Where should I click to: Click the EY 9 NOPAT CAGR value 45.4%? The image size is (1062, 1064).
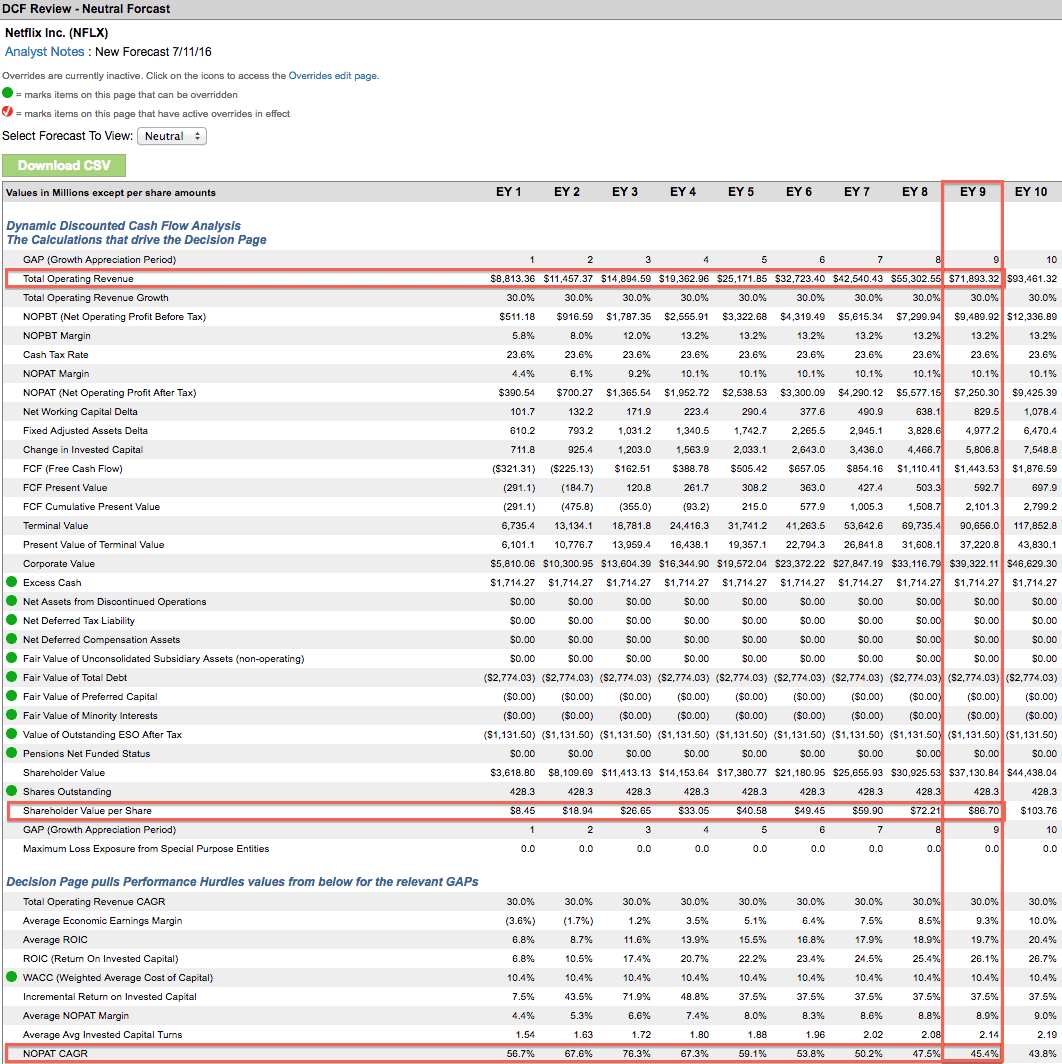point(985,1054)
